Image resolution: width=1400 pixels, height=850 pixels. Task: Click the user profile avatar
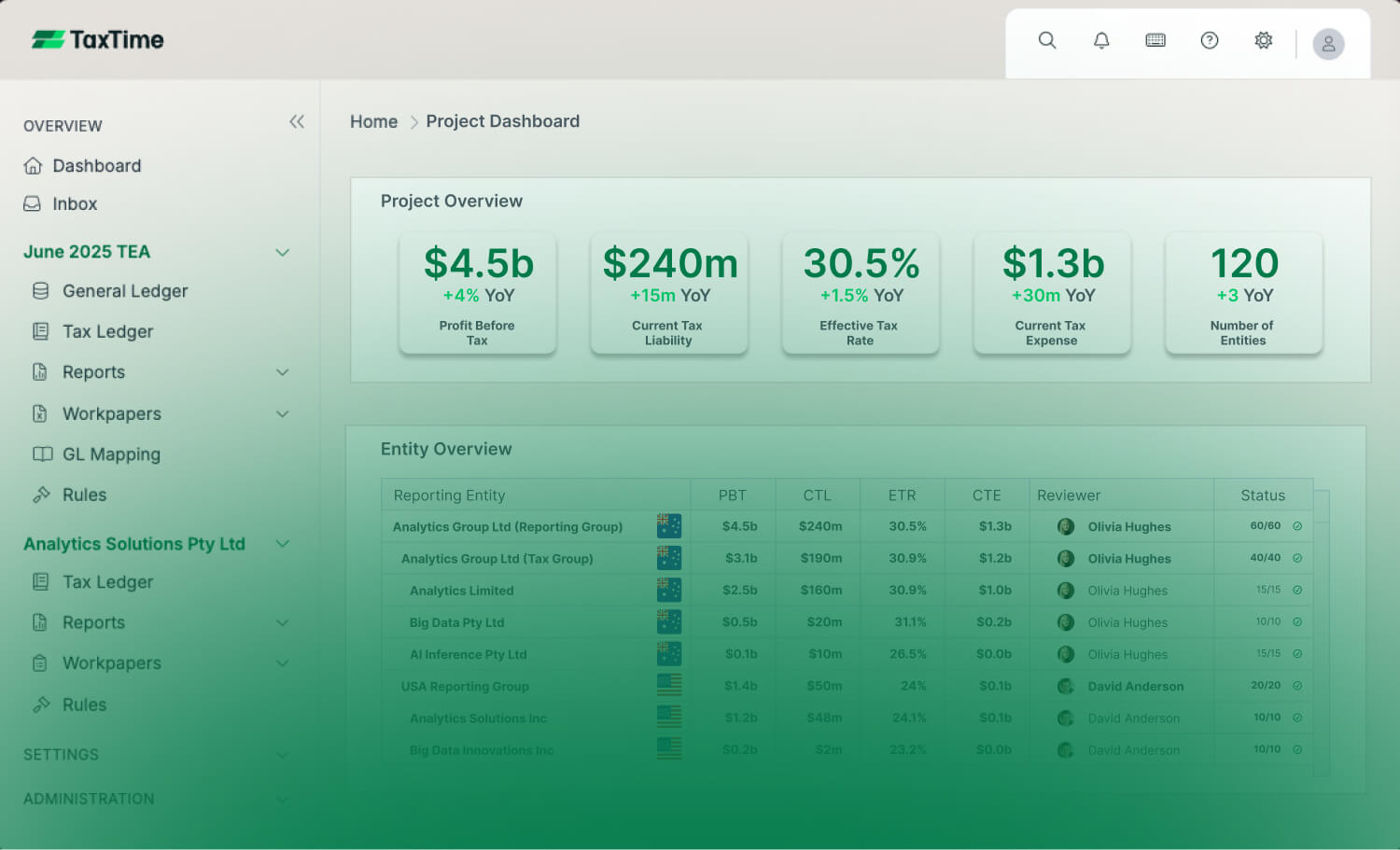pos(1328,44)
